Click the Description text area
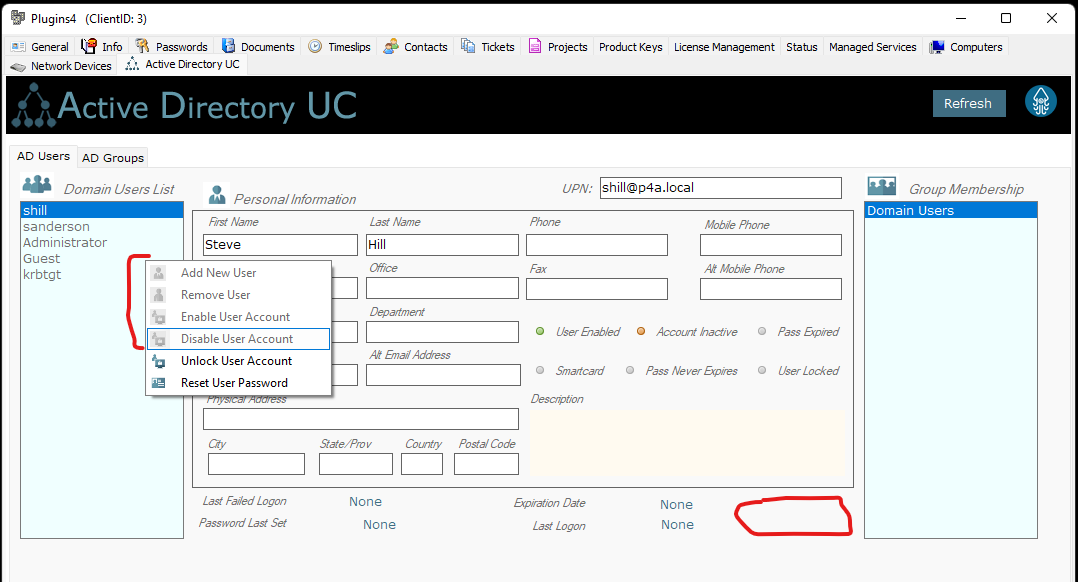Viewport: 1078px width, 582px height. (x=688, y=441)
